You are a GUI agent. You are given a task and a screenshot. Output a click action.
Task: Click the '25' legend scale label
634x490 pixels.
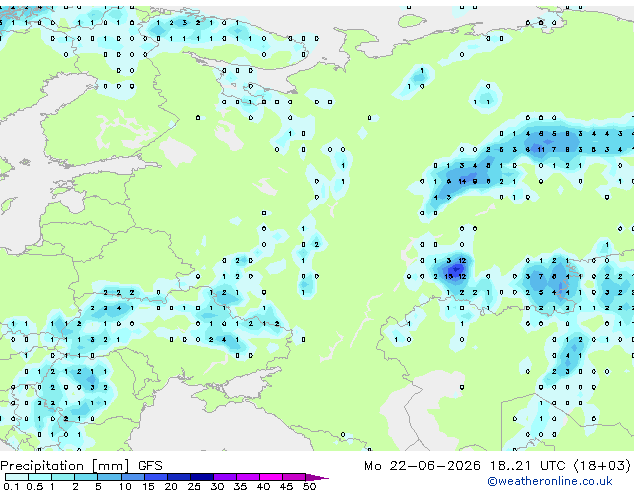tap(194, 486)
